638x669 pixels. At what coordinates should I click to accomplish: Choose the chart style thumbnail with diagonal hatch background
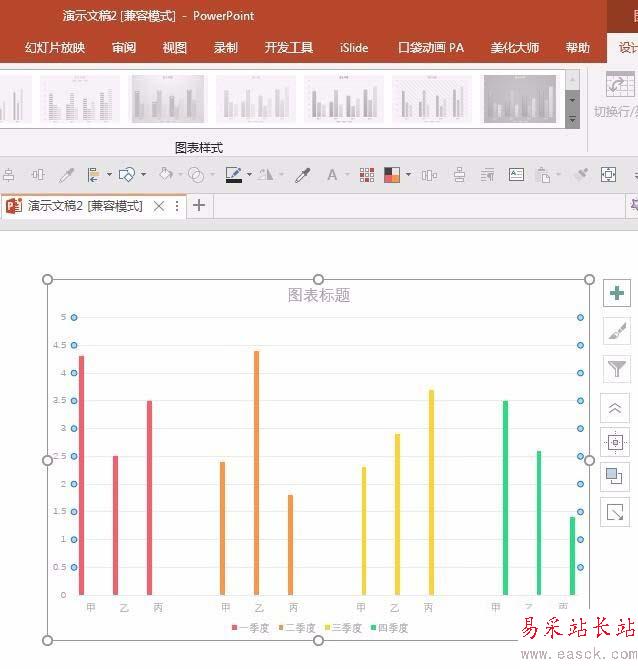coord(432,99)
